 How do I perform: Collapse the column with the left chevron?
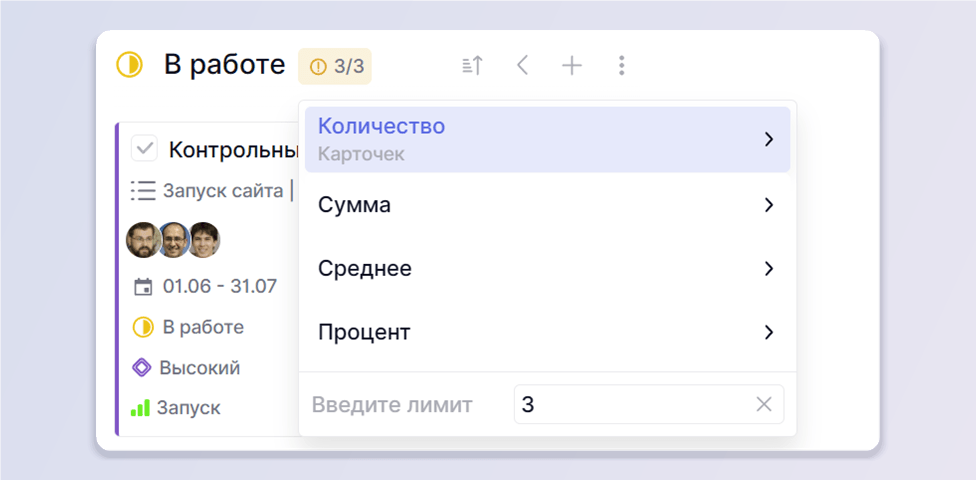pyautogui.click(x=522, y=65)
